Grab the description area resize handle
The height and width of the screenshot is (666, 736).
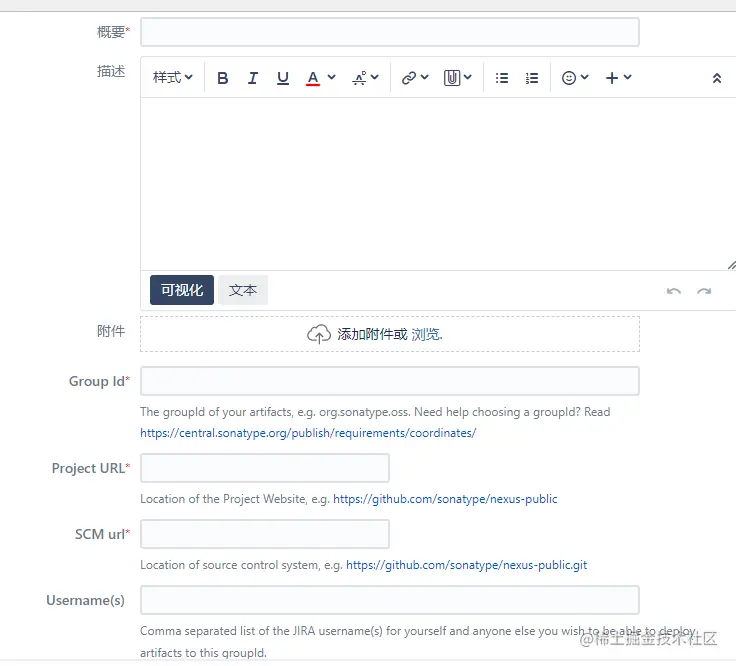click(731, 266)
